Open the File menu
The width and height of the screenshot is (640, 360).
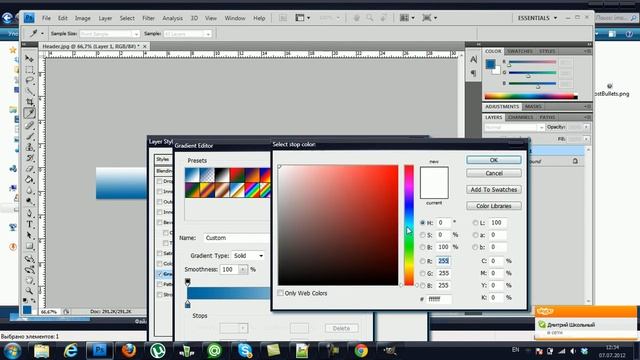pyautogui.click(x=46, y=18)
